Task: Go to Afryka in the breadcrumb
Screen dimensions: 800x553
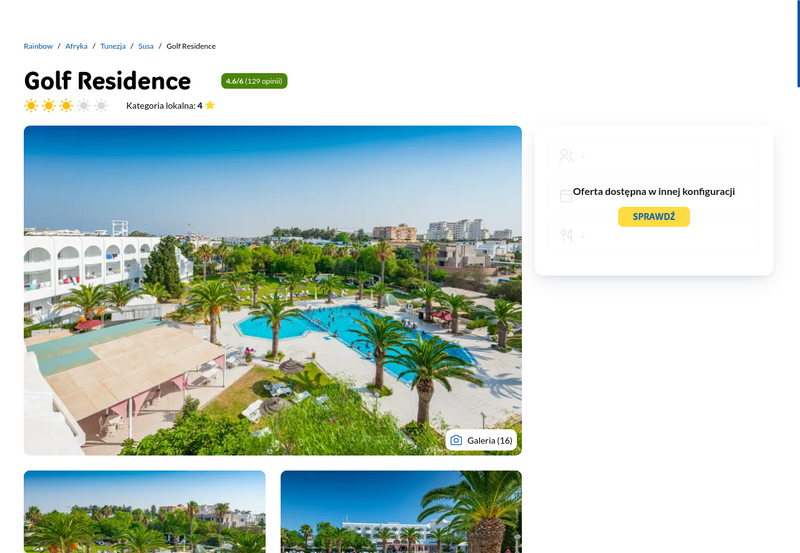Action: (x=76, y=46)
